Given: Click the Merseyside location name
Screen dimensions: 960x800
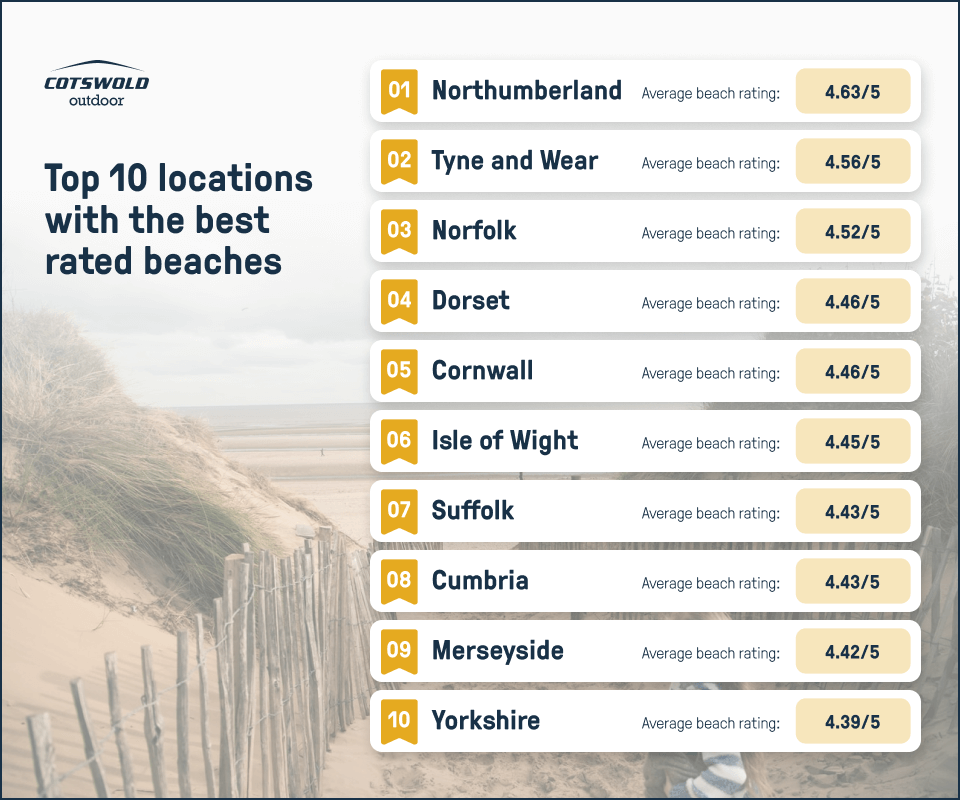Looking at the screenshot, I should (x=497, y=651).
